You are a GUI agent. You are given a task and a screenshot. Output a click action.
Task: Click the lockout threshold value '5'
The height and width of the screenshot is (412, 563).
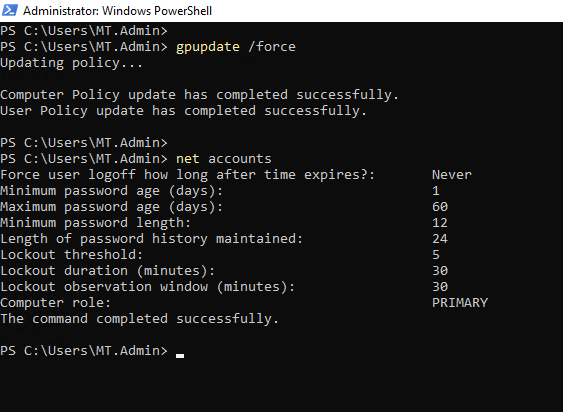pos(436,255)
